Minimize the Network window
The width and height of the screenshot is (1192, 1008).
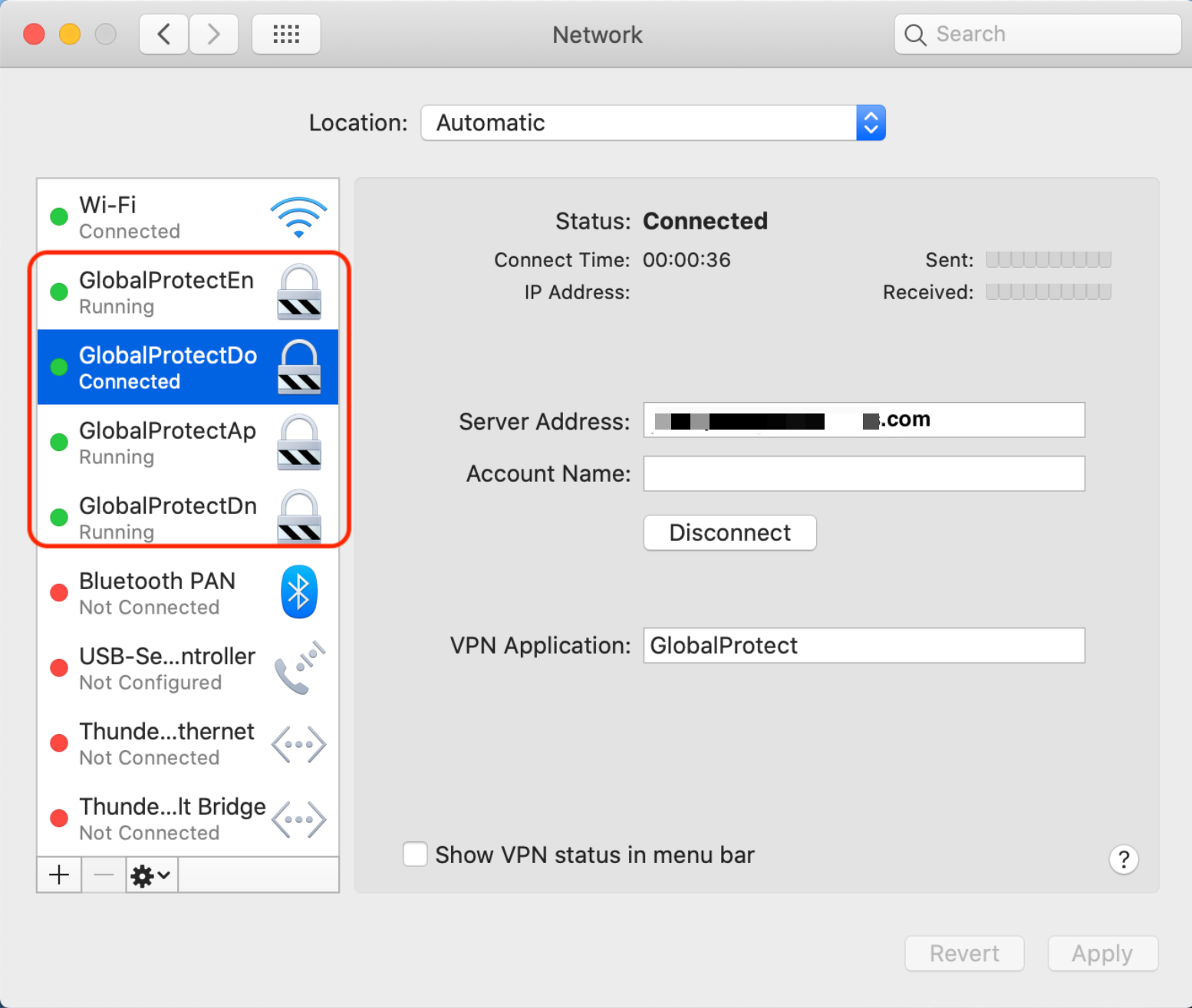pos(70,35)
